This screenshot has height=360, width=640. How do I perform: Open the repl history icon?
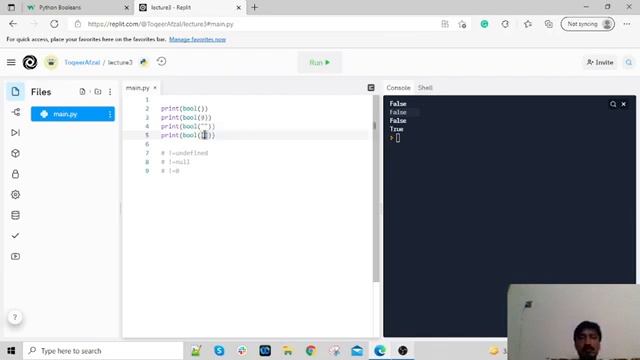tap(161, 62)
